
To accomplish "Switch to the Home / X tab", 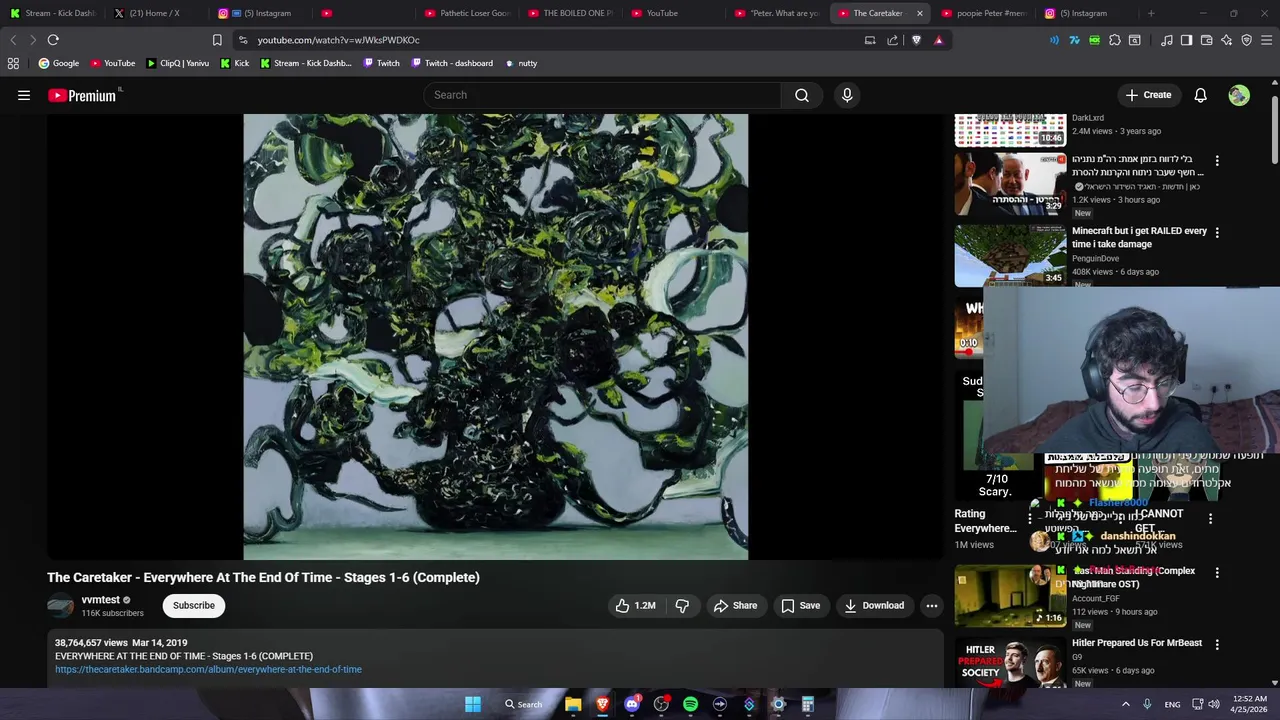I will (x=155, y=13).
